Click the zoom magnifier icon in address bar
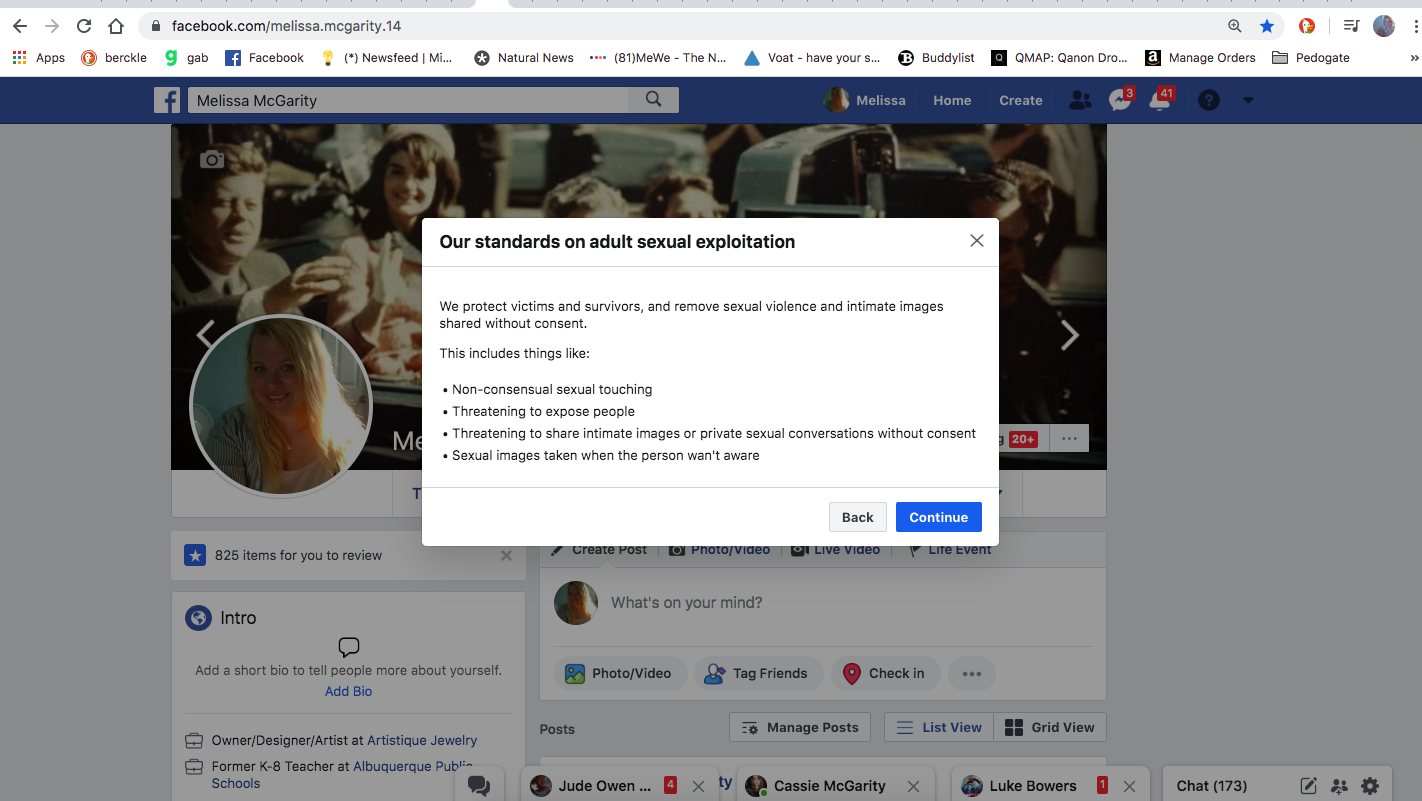Image resolution: width=1422 pixels, height=801 pixels. pyautogui.click(x=1235, y=26)
